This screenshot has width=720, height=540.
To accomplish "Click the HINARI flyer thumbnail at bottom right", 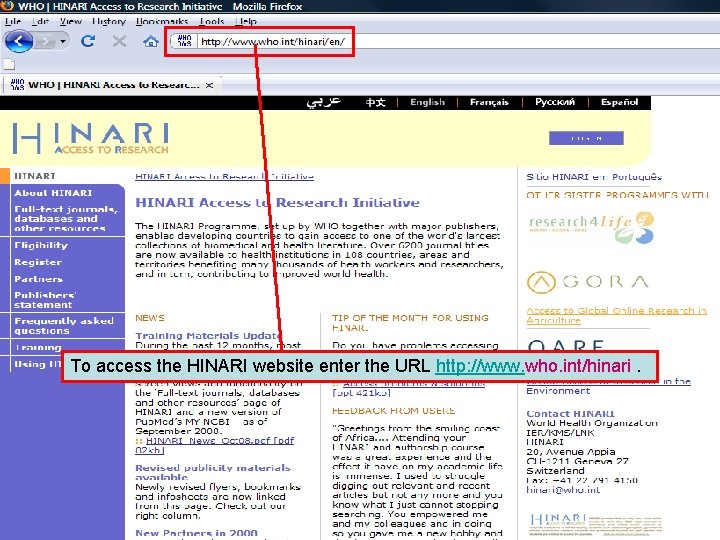I will coord(596,525).
